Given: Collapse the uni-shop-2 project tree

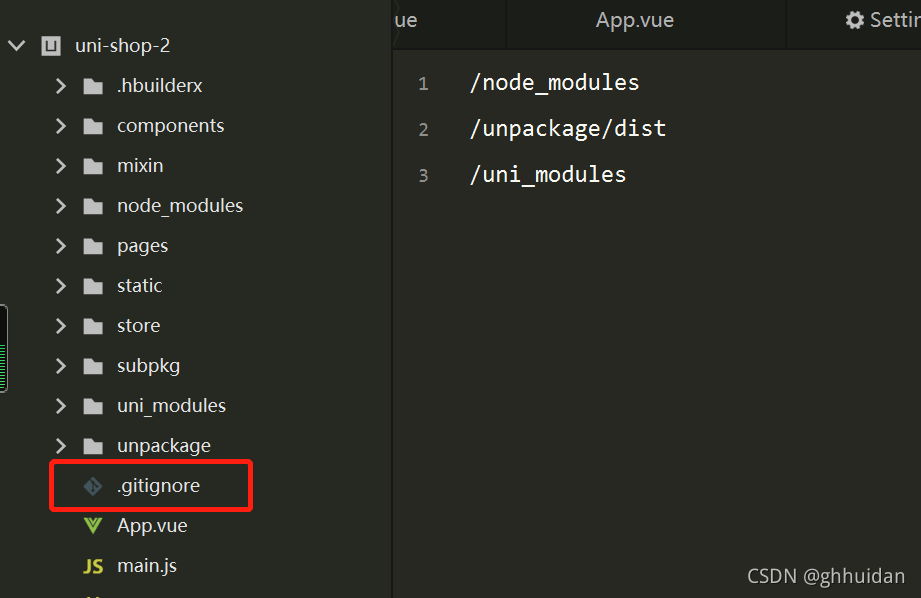Looking at the screenshot, I should pyautogui.click(x=17, y=45).
